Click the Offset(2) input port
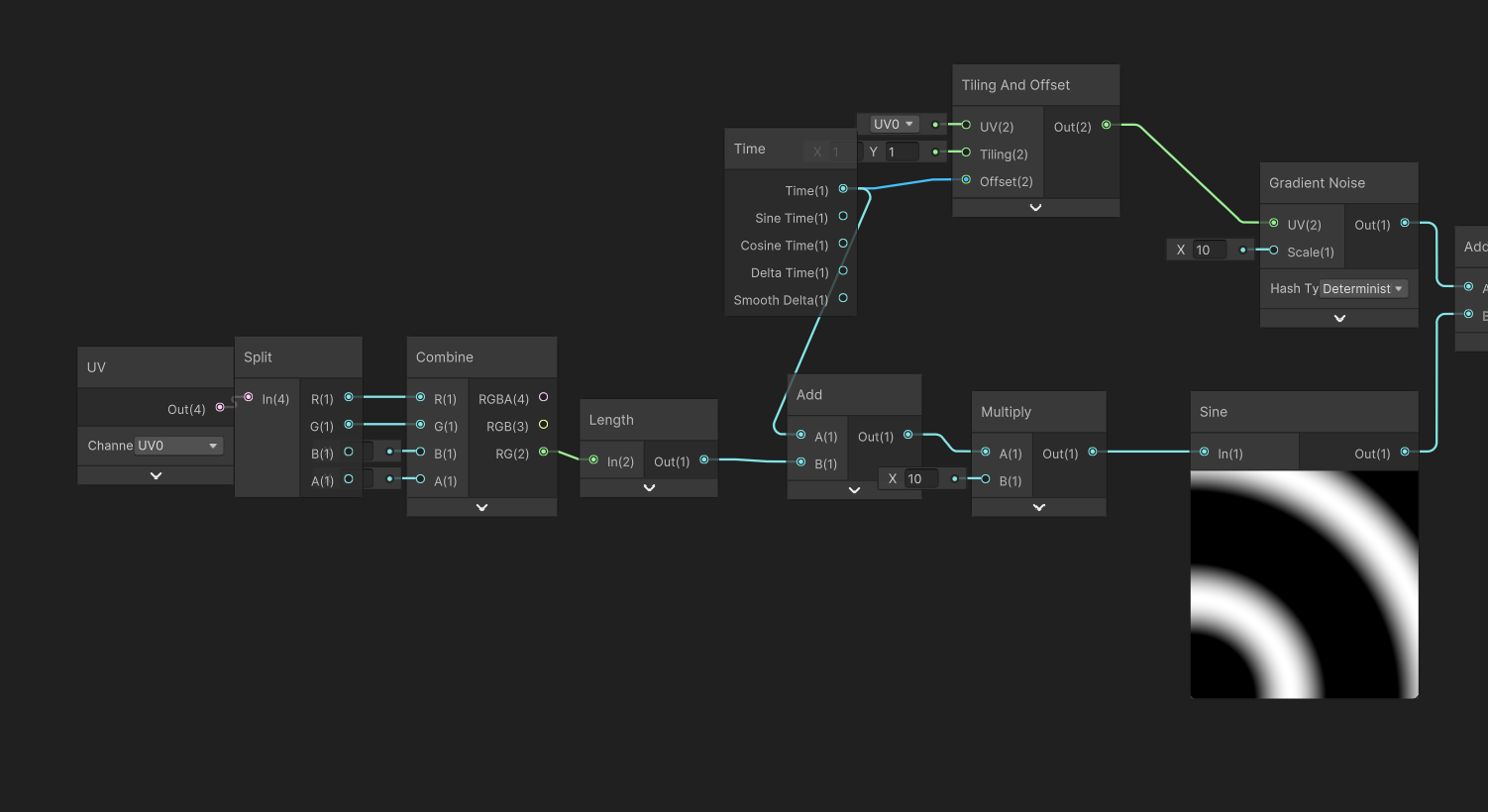The width and height of the screenshot is (1488, 812). [x=966, y=180]
